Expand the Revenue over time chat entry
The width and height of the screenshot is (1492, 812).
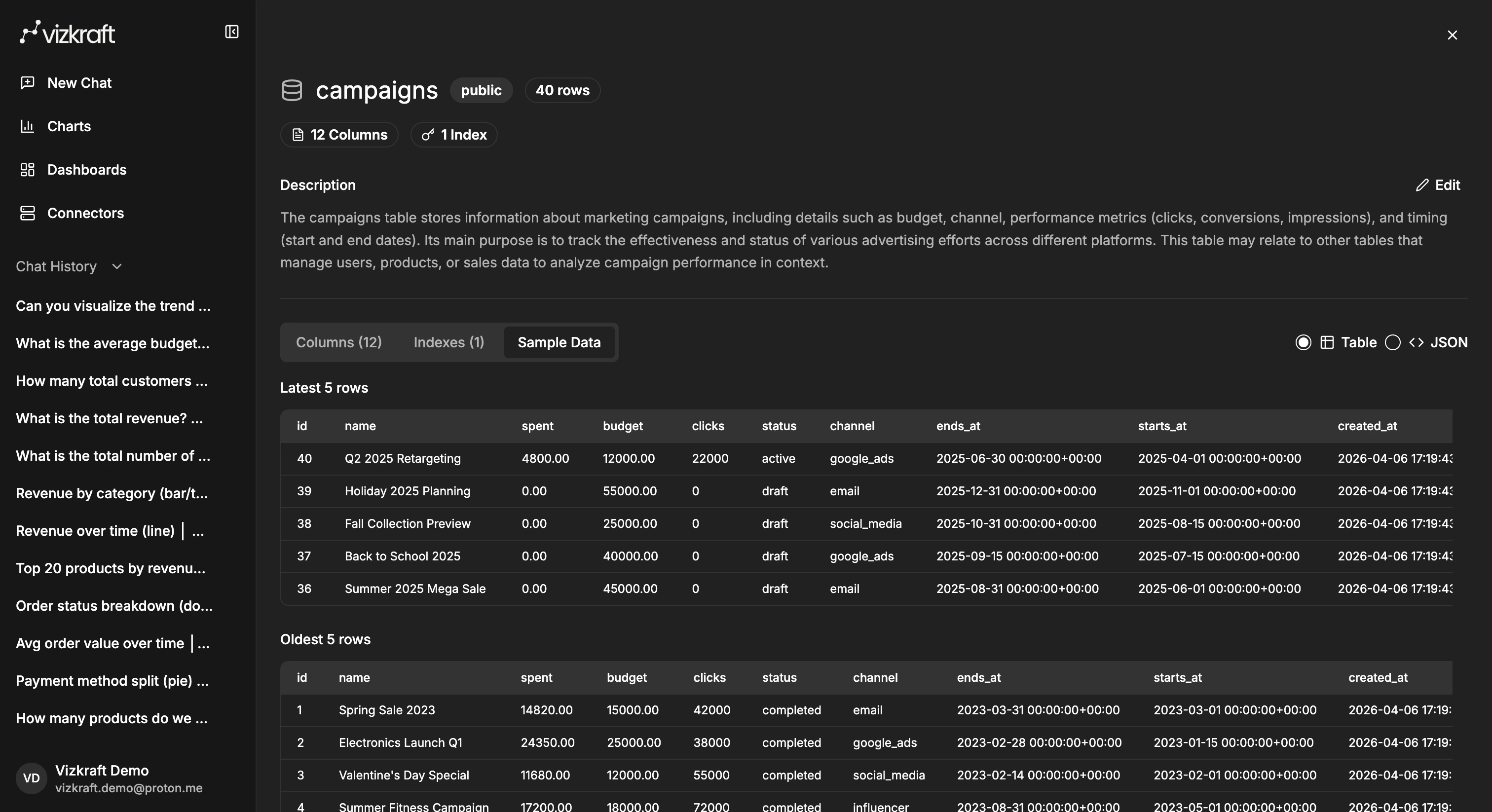pos(110,530)
